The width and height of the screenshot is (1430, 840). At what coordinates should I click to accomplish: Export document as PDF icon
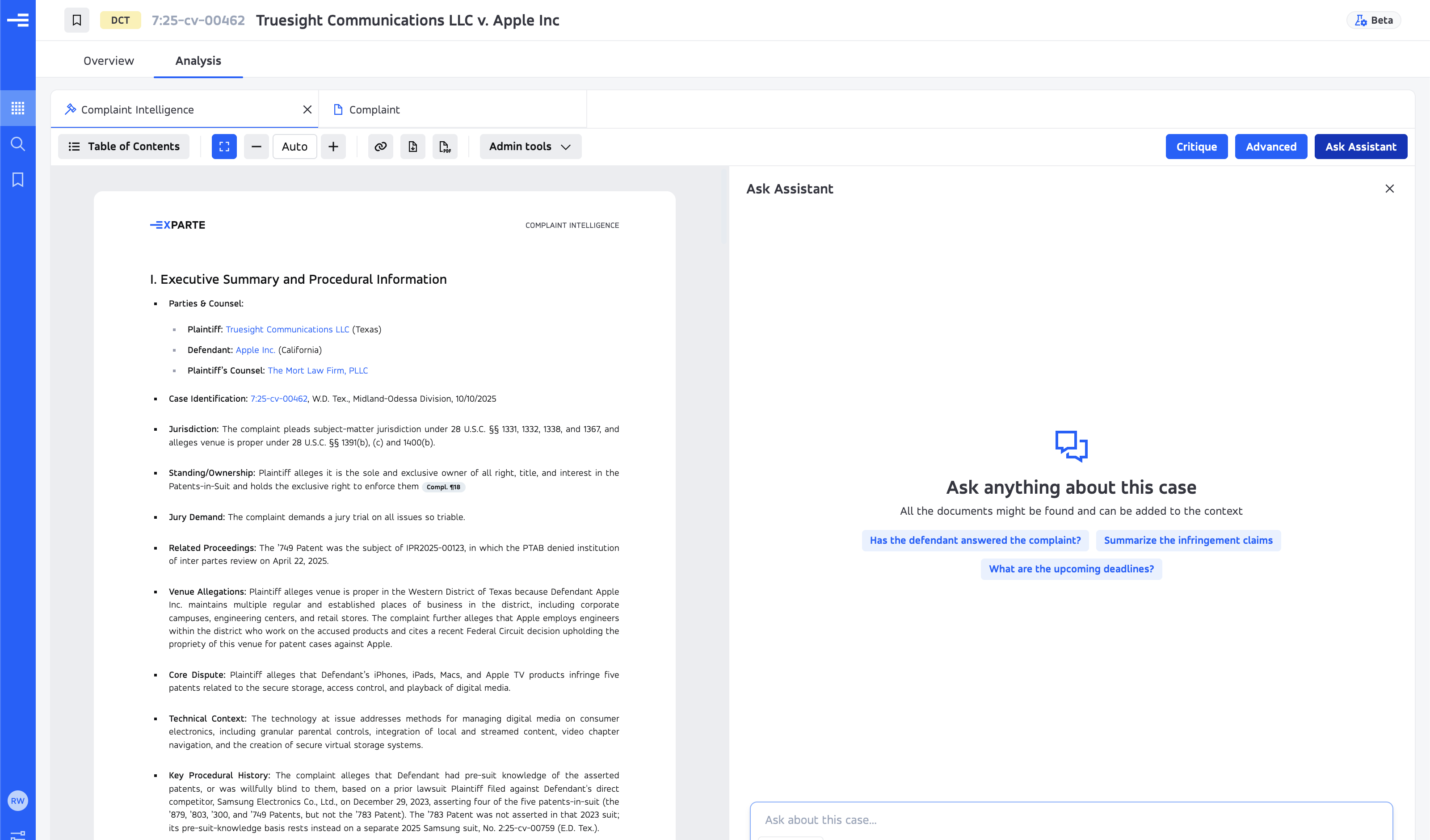click(x=445, y=147)
